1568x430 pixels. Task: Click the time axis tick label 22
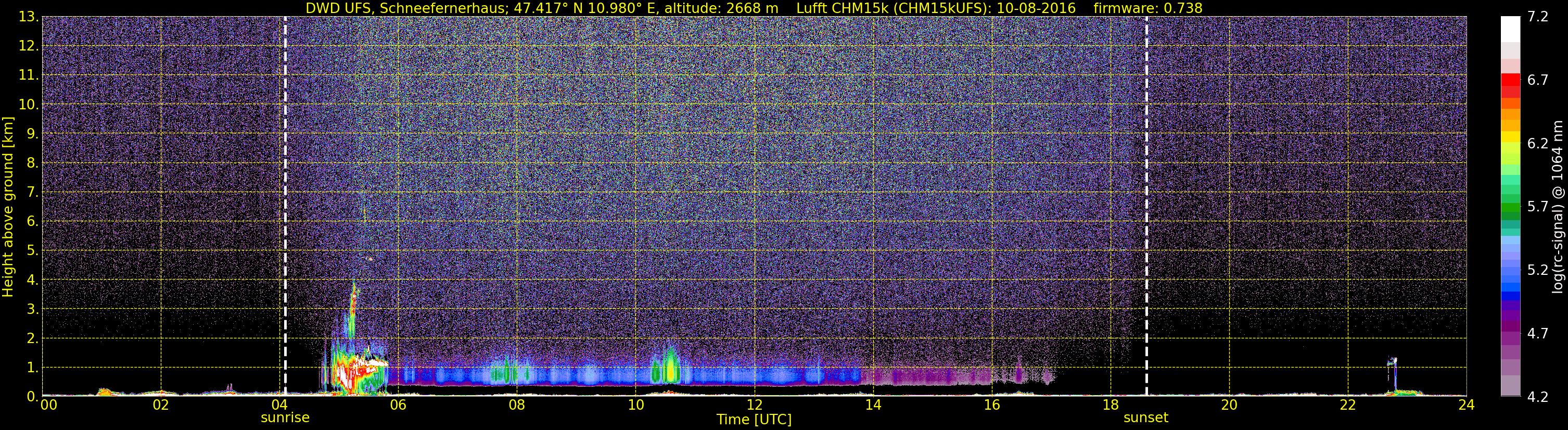point(1348,406)
